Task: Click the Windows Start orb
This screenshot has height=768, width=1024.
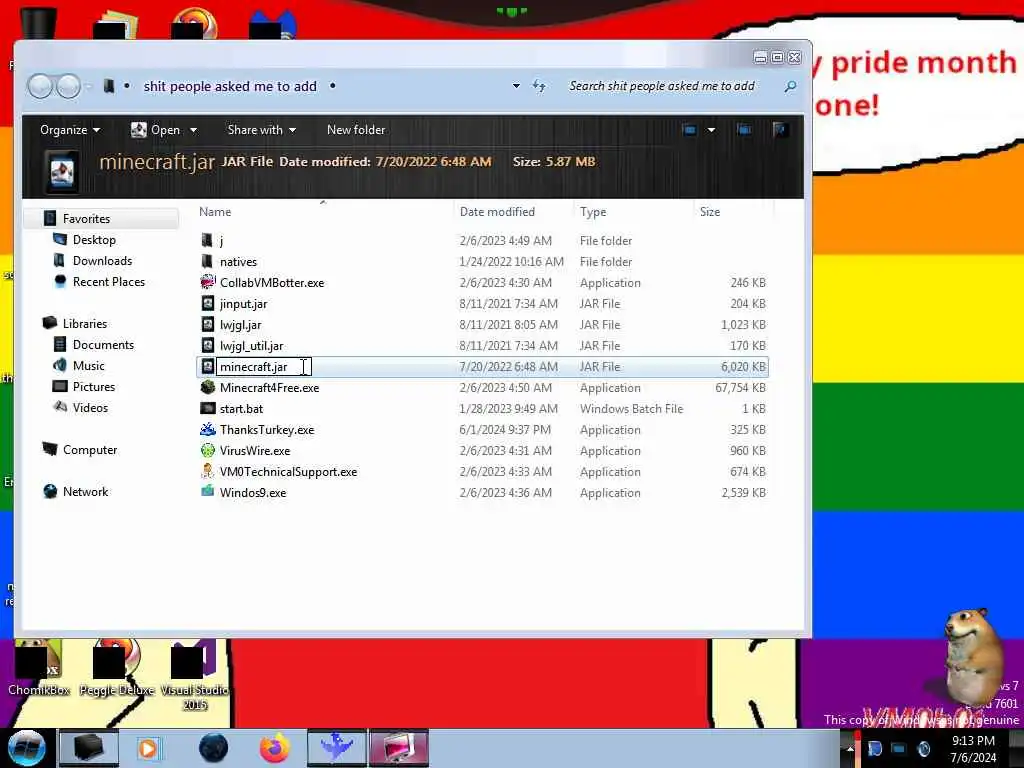Action: point(26,748)
